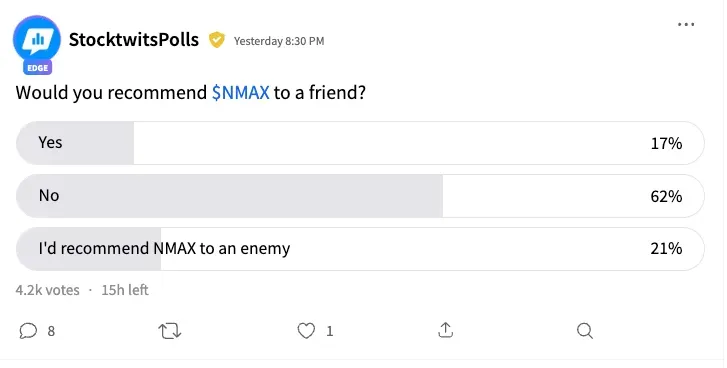Screen dimensions: 727x368
Task: Click the 62% result bar fill
Action: click(230, 196)
